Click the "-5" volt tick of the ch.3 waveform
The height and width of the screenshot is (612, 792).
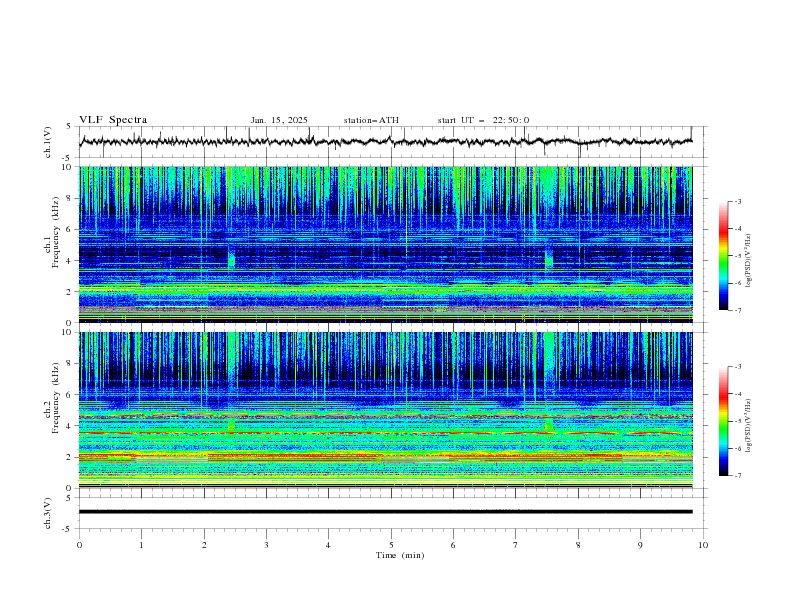point(68,529)
